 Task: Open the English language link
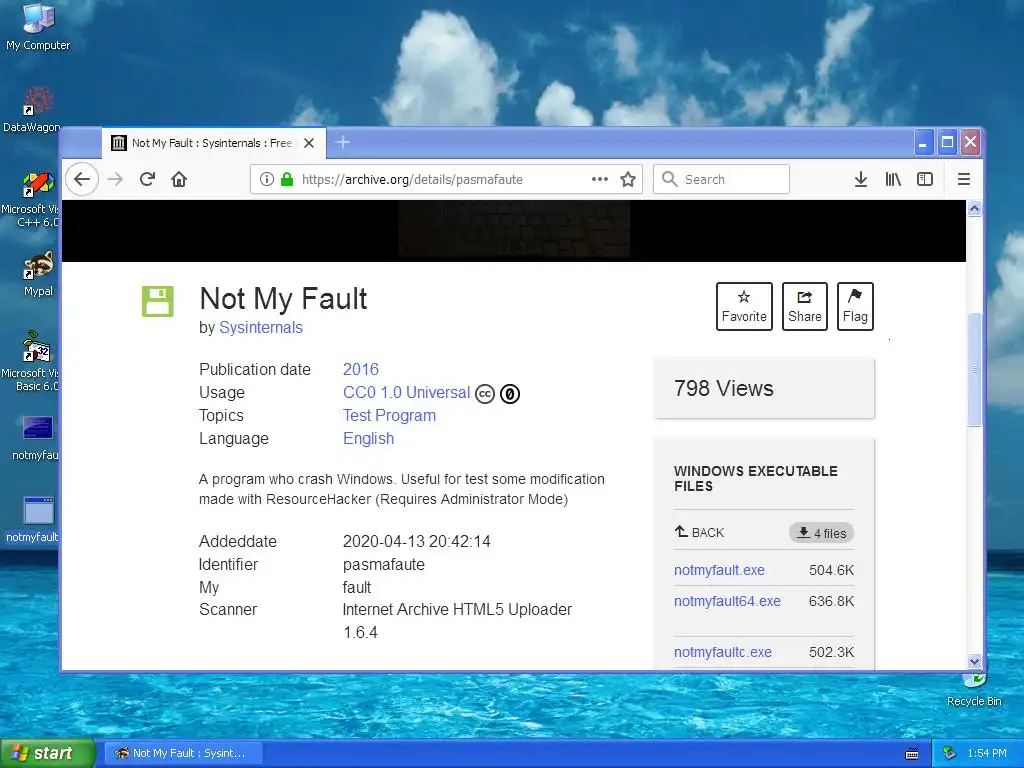click(368, 438)
